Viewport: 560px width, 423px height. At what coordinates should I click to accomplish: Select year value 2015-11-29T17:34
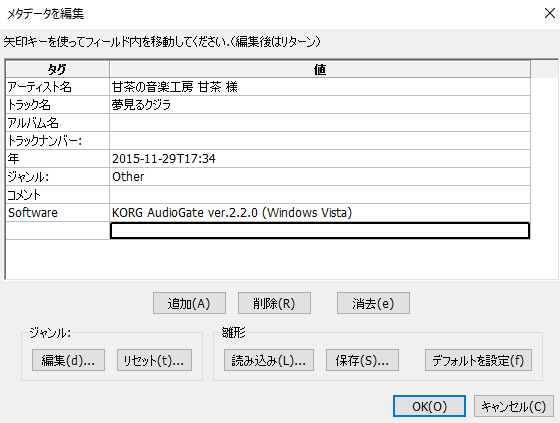click(x=320, y=159)
